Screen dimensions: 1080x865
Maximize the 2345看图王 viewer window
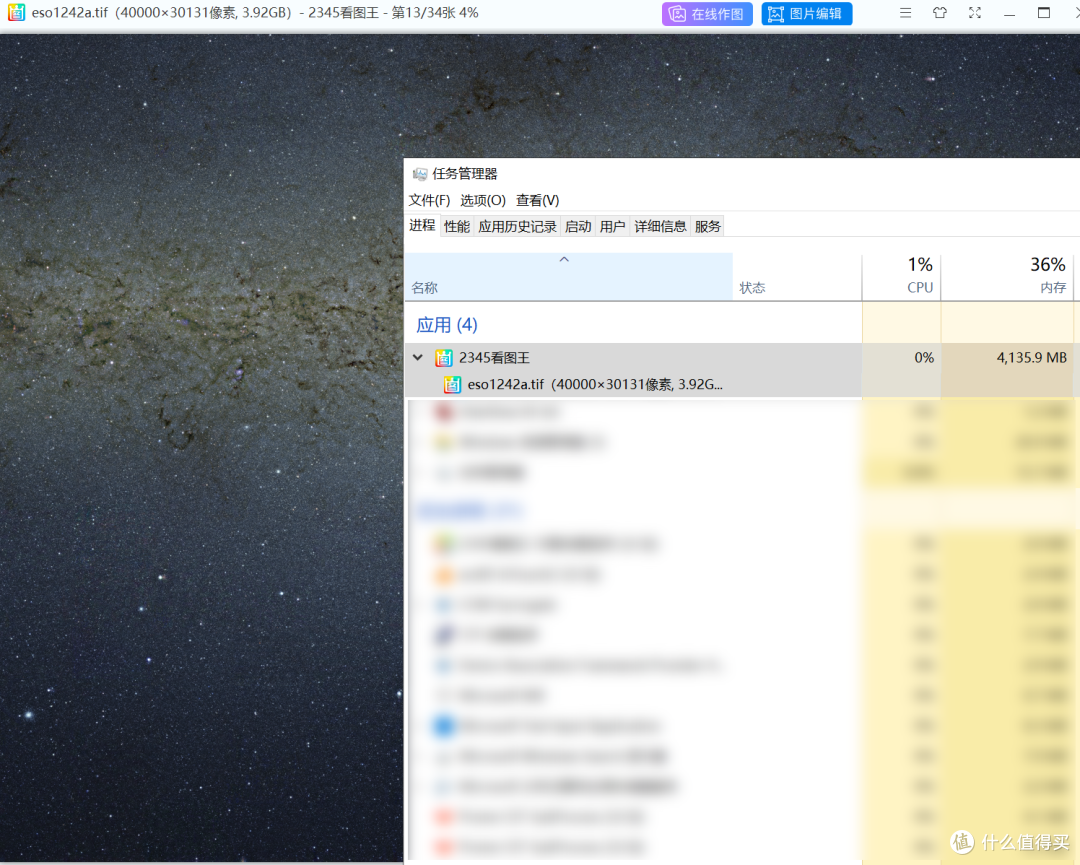(1044, 13)
